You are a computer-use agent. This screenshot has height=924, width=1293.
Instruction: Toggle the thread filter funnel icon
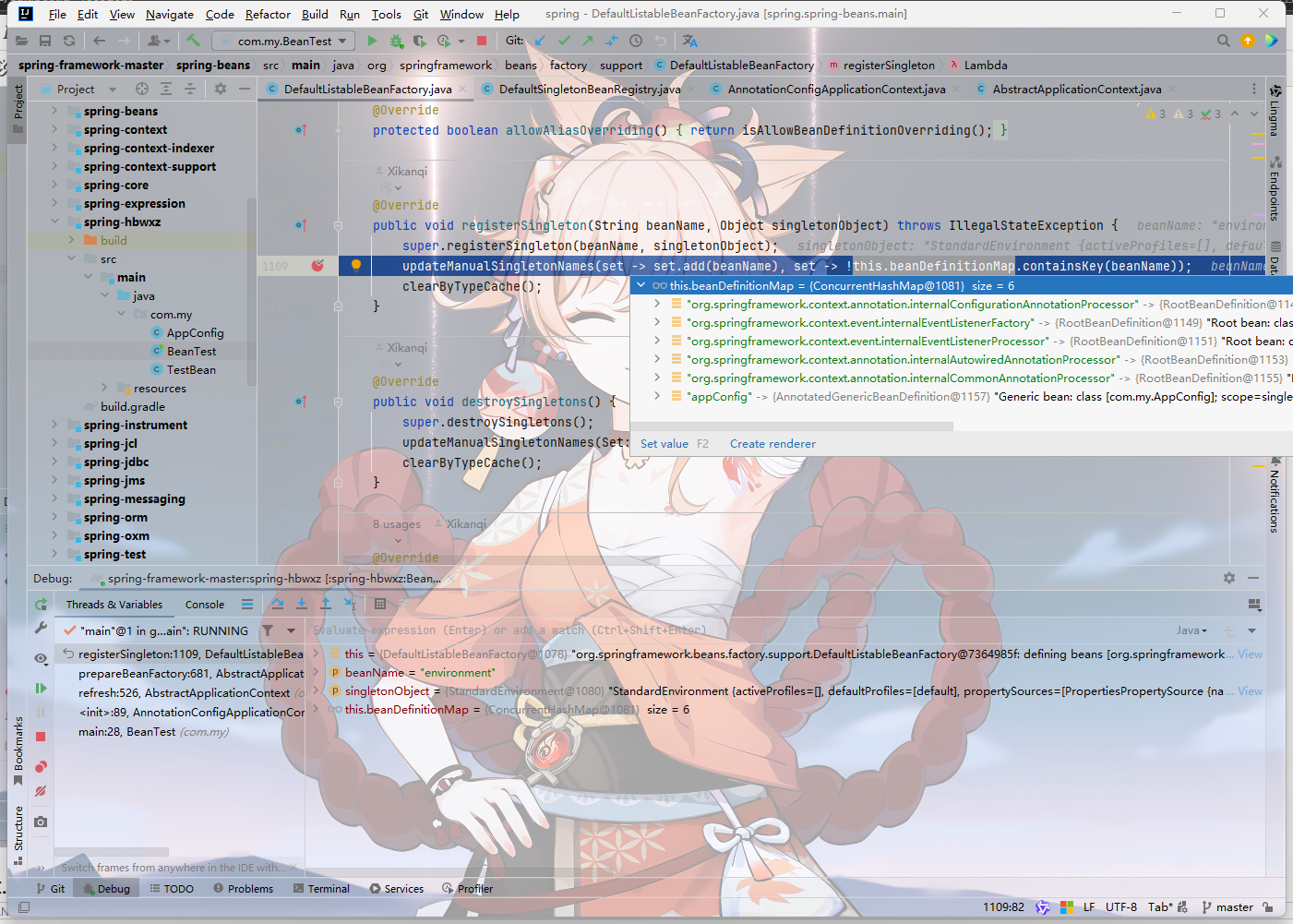(x=268, y=630)
